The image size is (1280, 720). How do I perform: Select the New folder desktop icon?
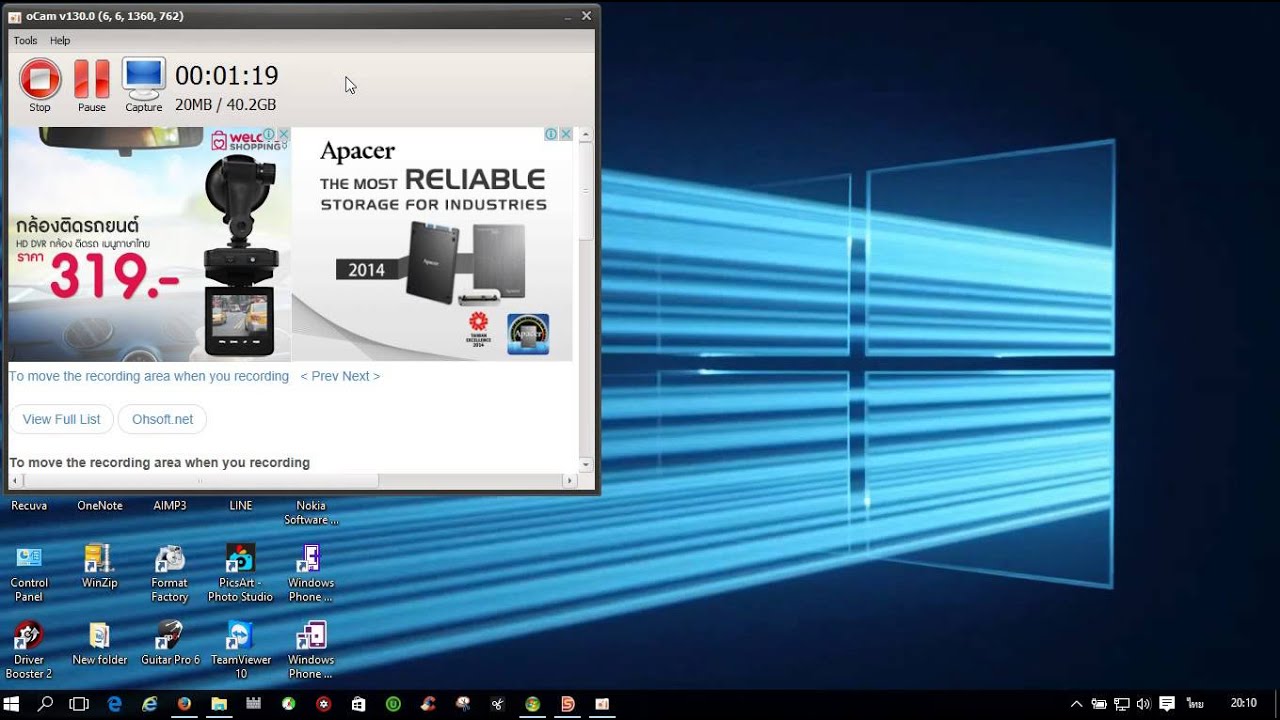coord(100,644)
